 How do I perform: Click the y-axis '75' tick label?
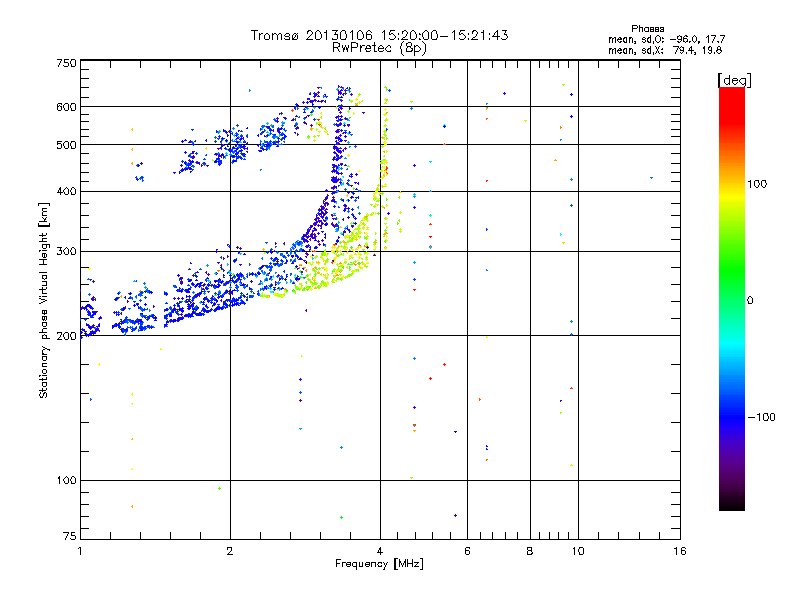point(70,536)
